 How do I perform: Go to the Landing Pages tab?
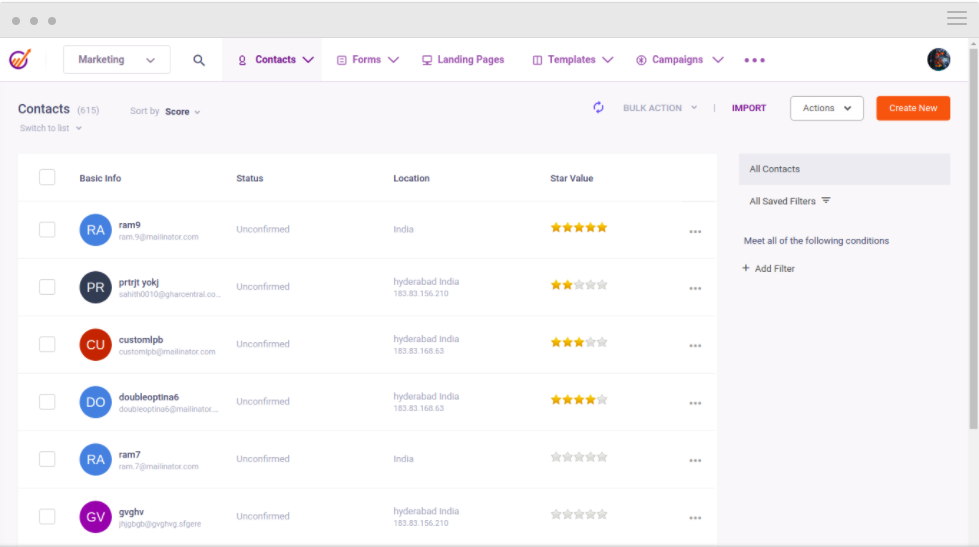[x=463, y=60]
